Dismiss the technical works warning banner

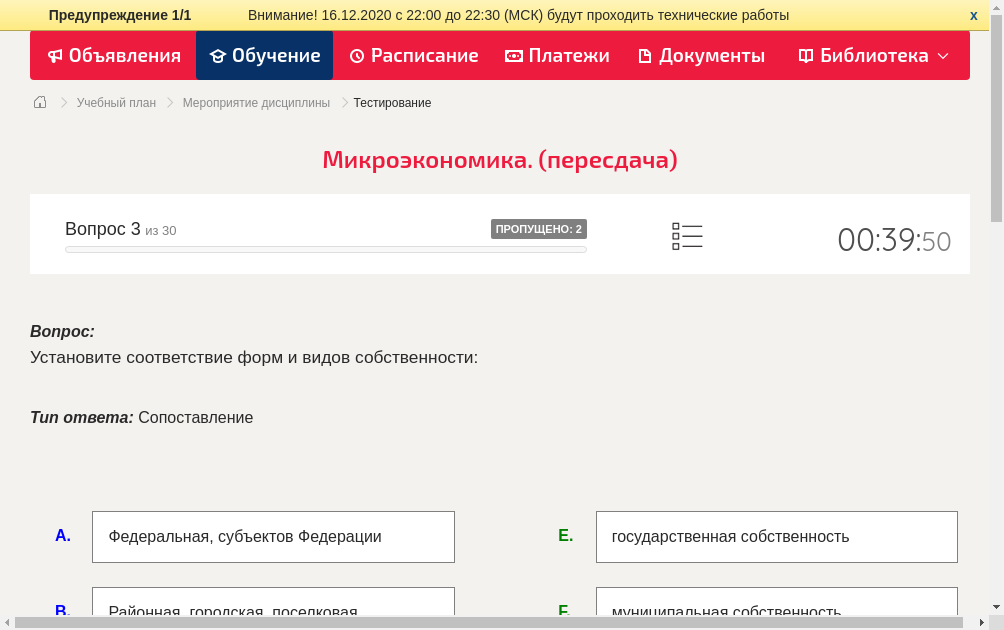(972, 15)
